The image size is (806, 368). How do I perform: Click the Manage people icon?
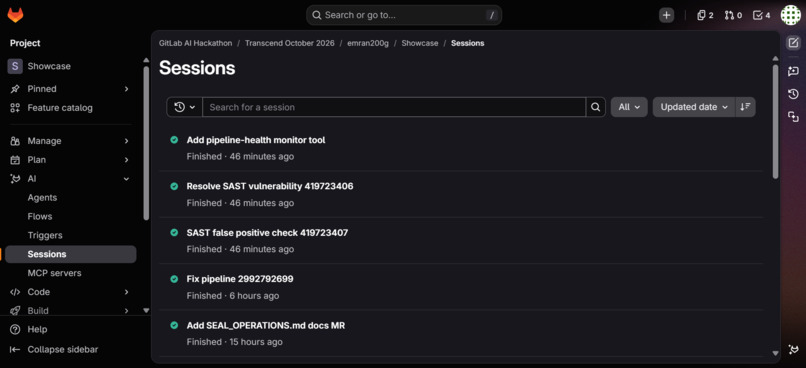click(x=15, y=141)
